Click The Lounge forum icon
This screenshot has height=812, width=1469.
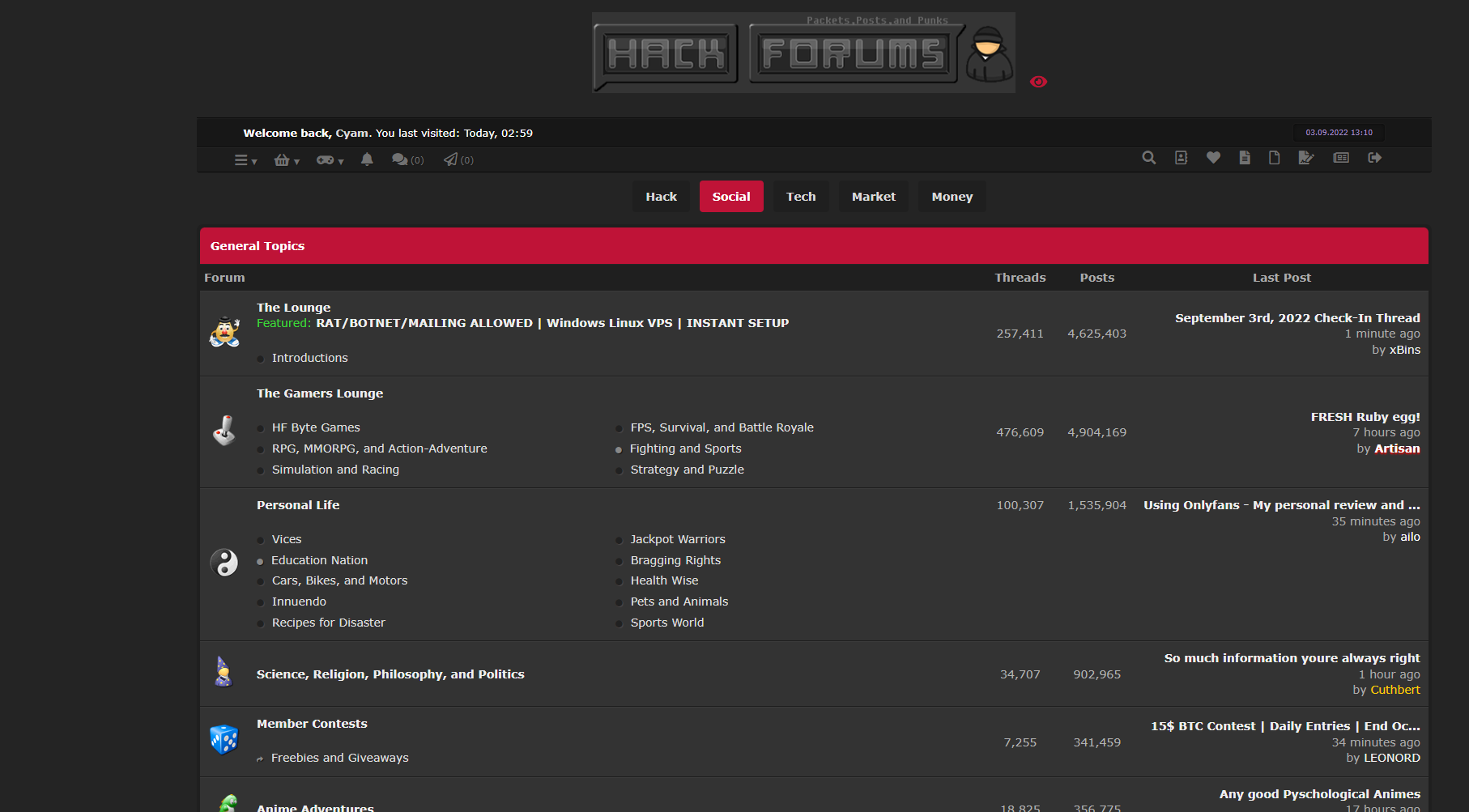pos(224,333)
